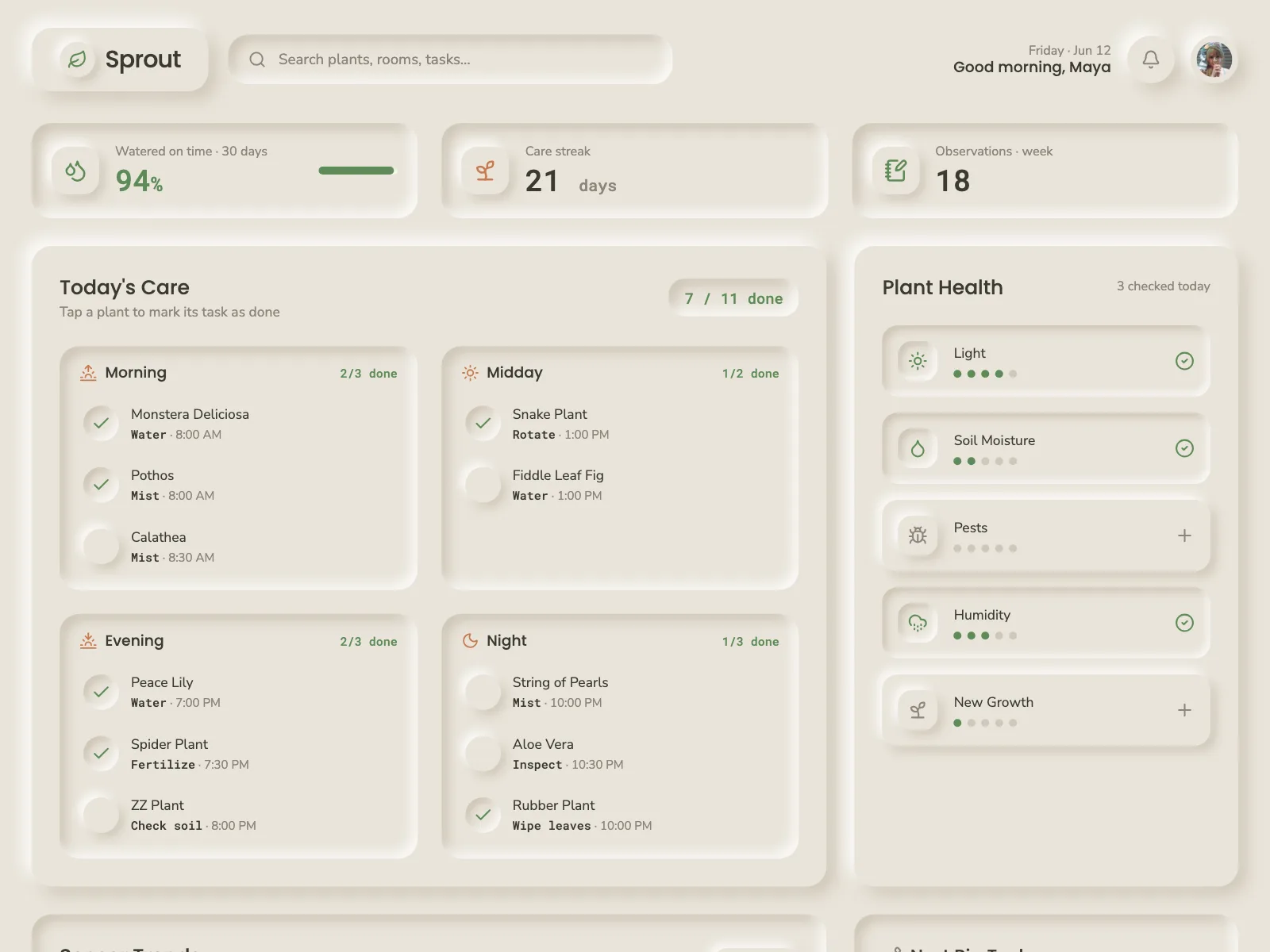Click the checked circle icon on Light row

coord(1184,361)
